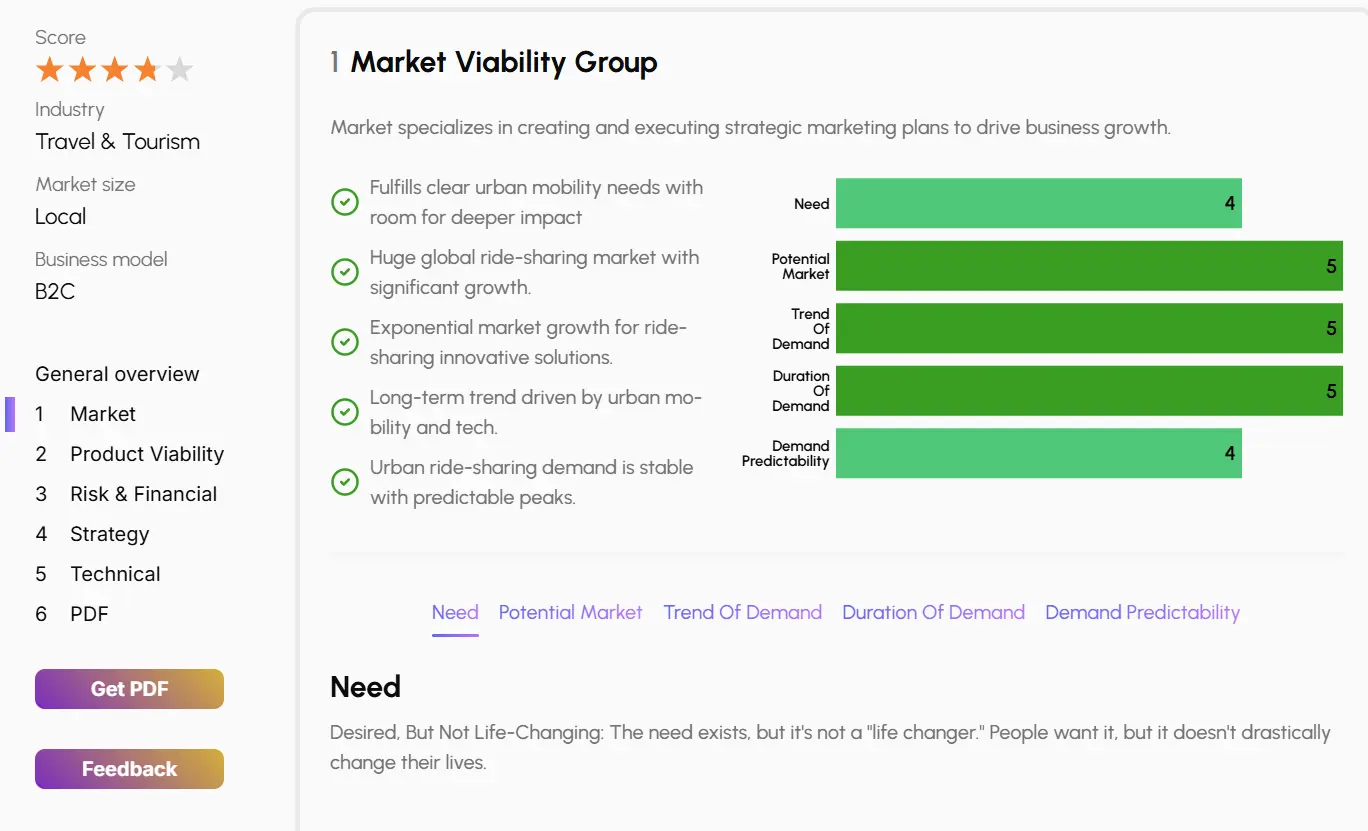Switch to the Duration Of Demand tab

(x=933, y=612)
